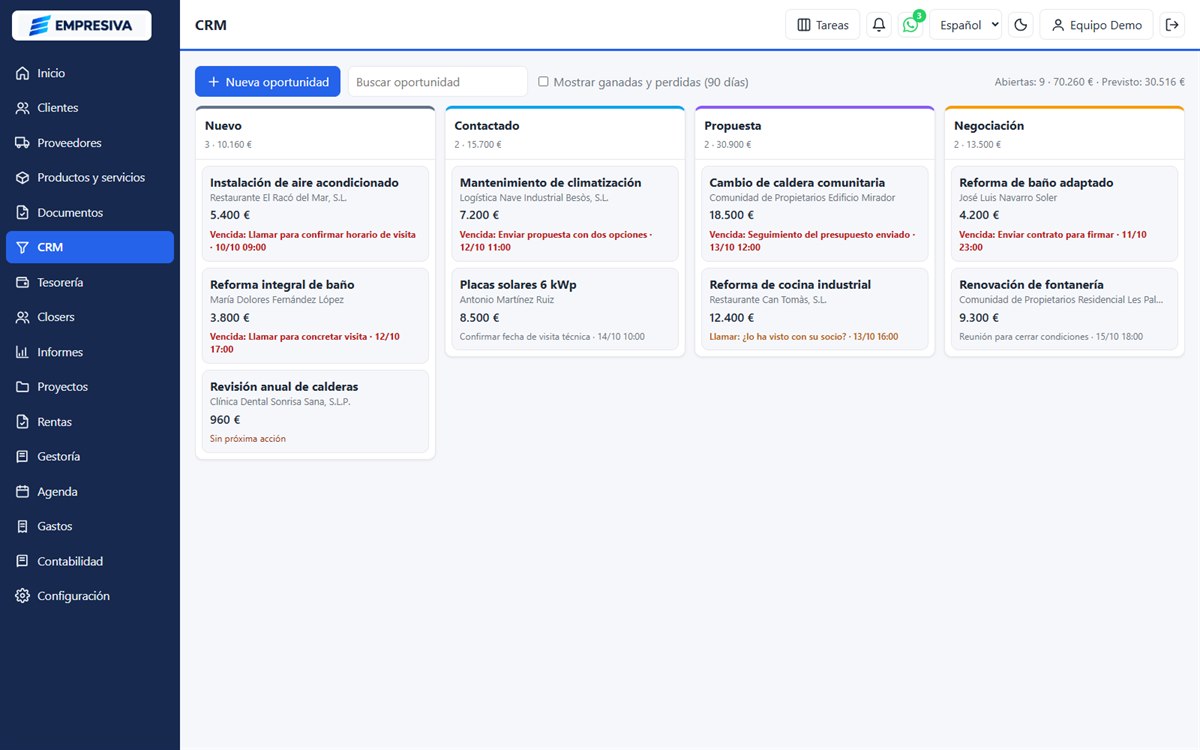Click the Tesorería wallet icon
The height and width of the screenshot is (750, 1200).
22,283
